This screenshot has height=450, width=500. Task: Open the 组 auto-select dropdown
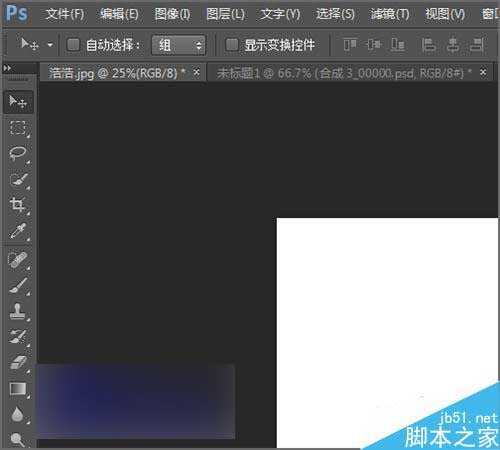click(179, 45)
